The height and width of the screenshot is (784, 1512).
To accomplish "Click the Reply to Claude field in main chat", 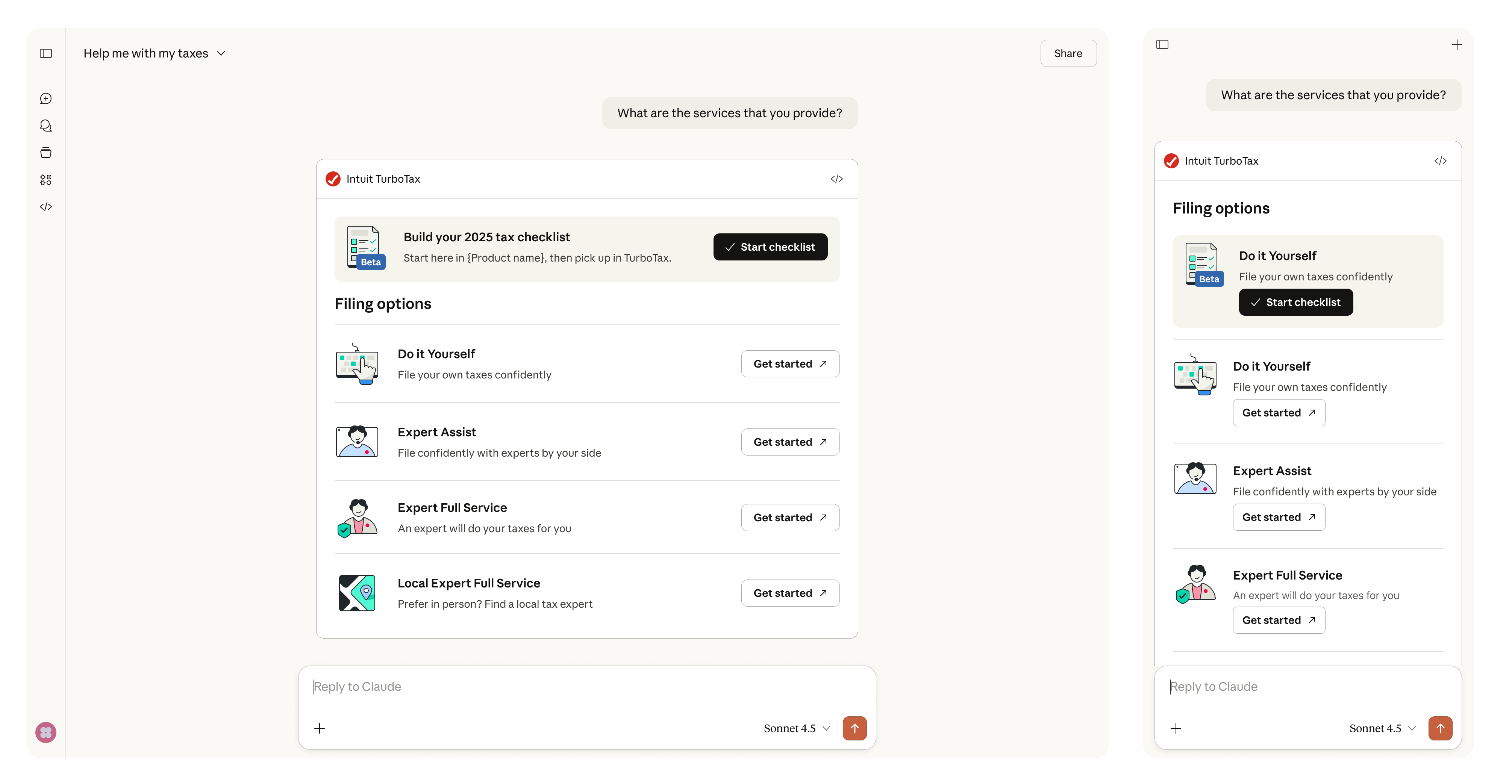I will 587,687.
